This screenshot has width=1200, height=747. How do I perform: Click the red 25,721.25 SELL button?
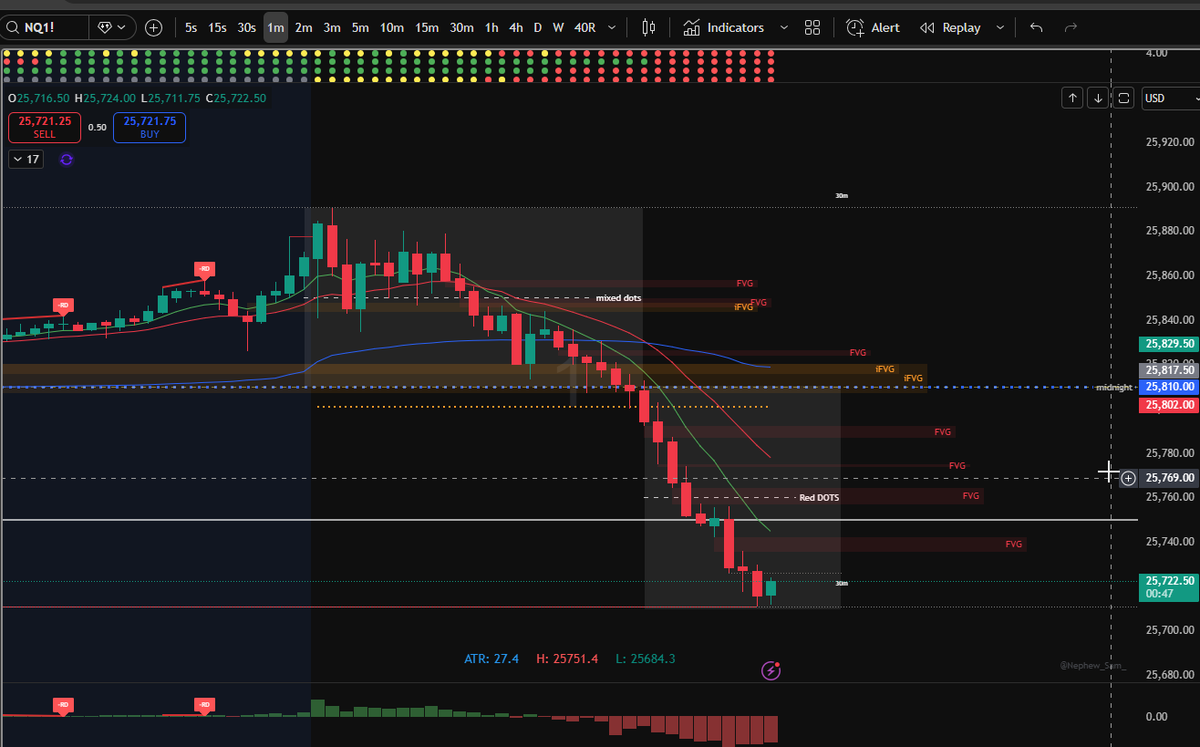(x=44, y=127)
